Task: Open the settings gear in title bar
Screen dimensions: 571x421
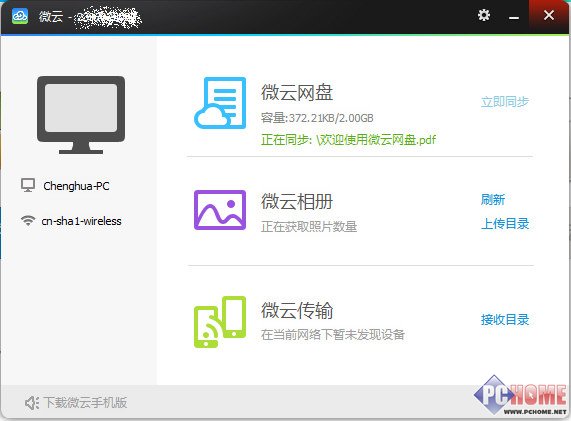Action: [484, 15]
